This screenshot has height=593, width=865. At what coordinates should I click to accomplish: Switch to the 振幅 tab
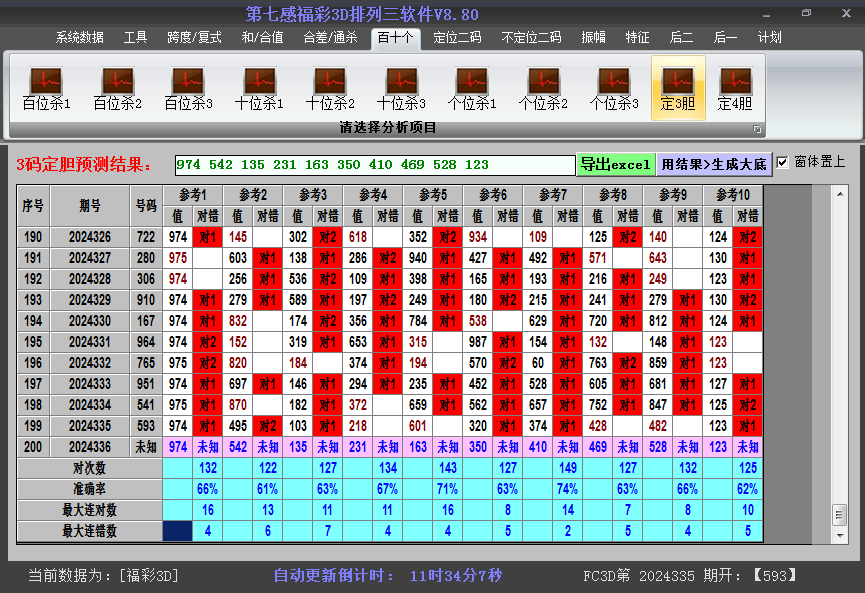pos(593,38)
